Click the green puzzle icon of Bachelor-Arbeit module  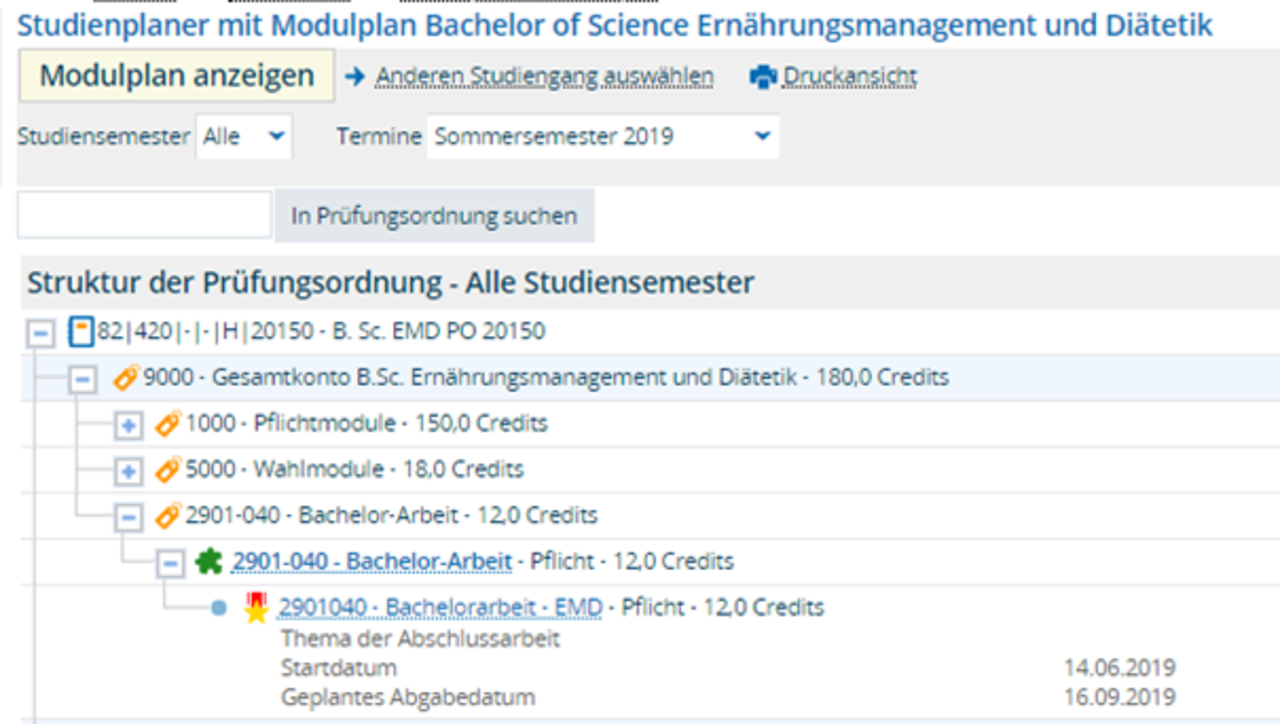tap(209, 562)
